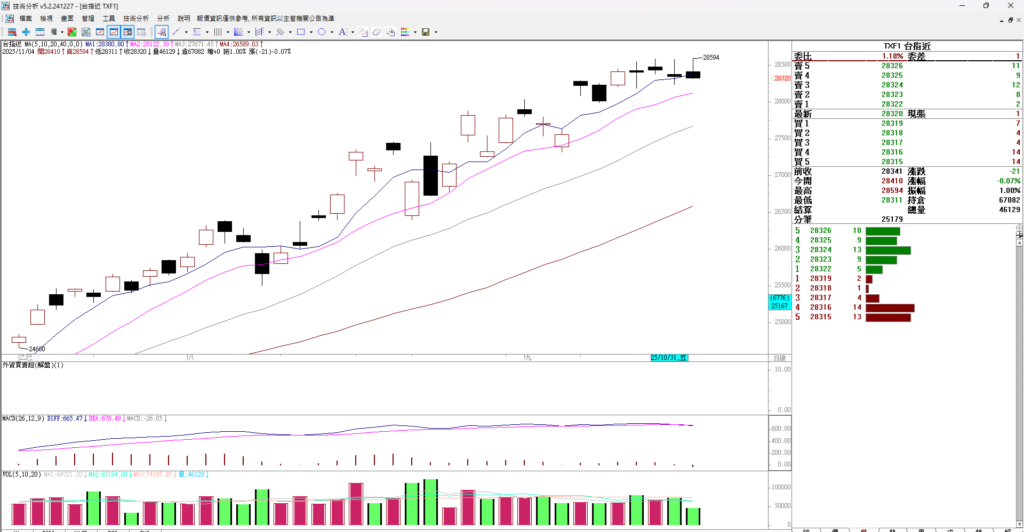Toggle the highlighted drawing mode button
The image size is (1024, 532).
click(160, 32)
